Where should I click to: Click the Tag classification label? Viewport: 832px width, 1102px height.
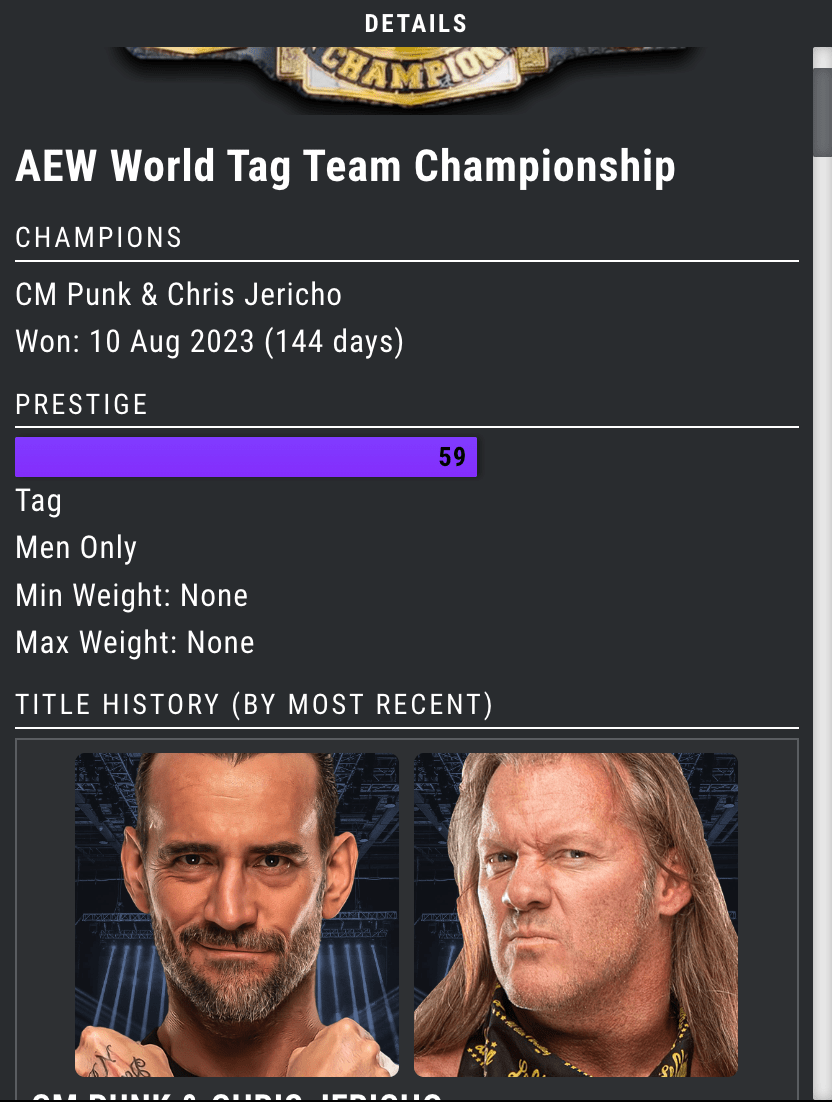(x=38, y=500)
